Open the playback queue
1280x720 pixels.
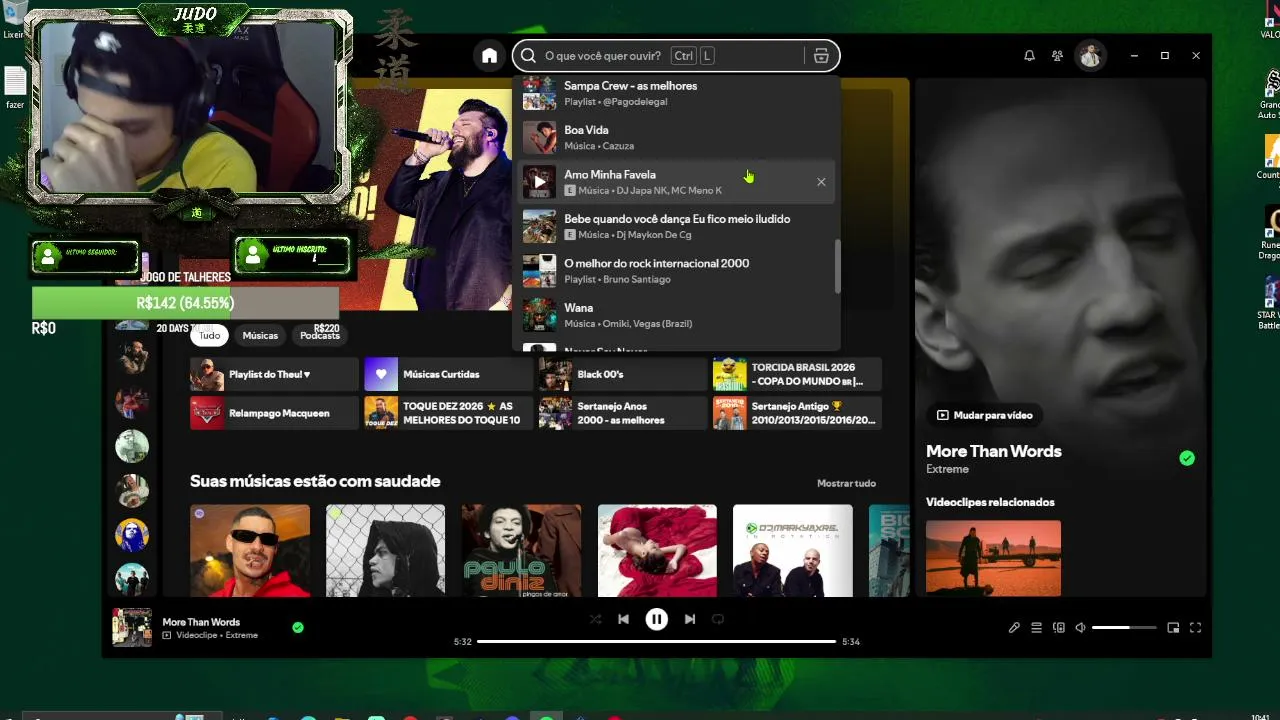1036,628
